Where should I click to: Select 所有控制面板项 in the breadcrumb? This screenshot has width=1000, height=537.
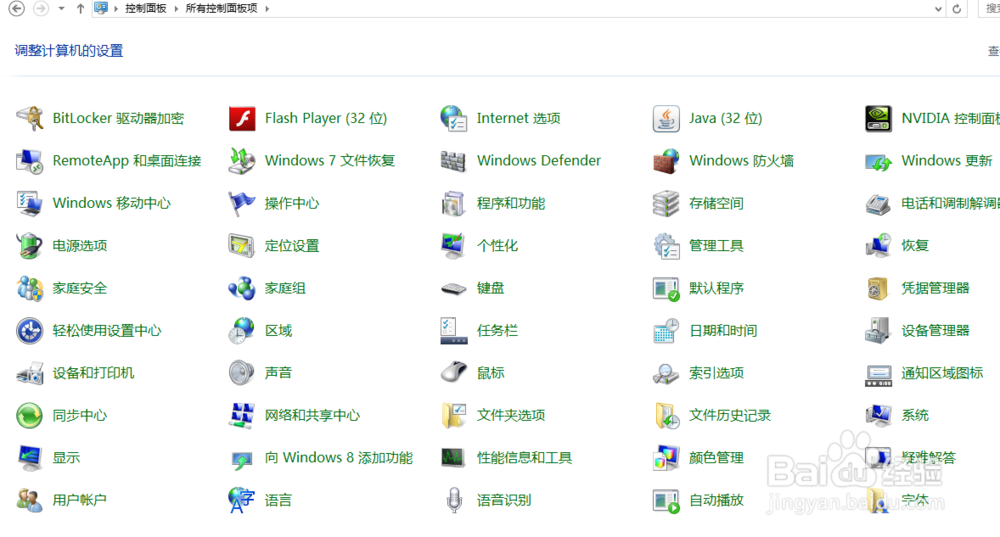tap(221, 8)
